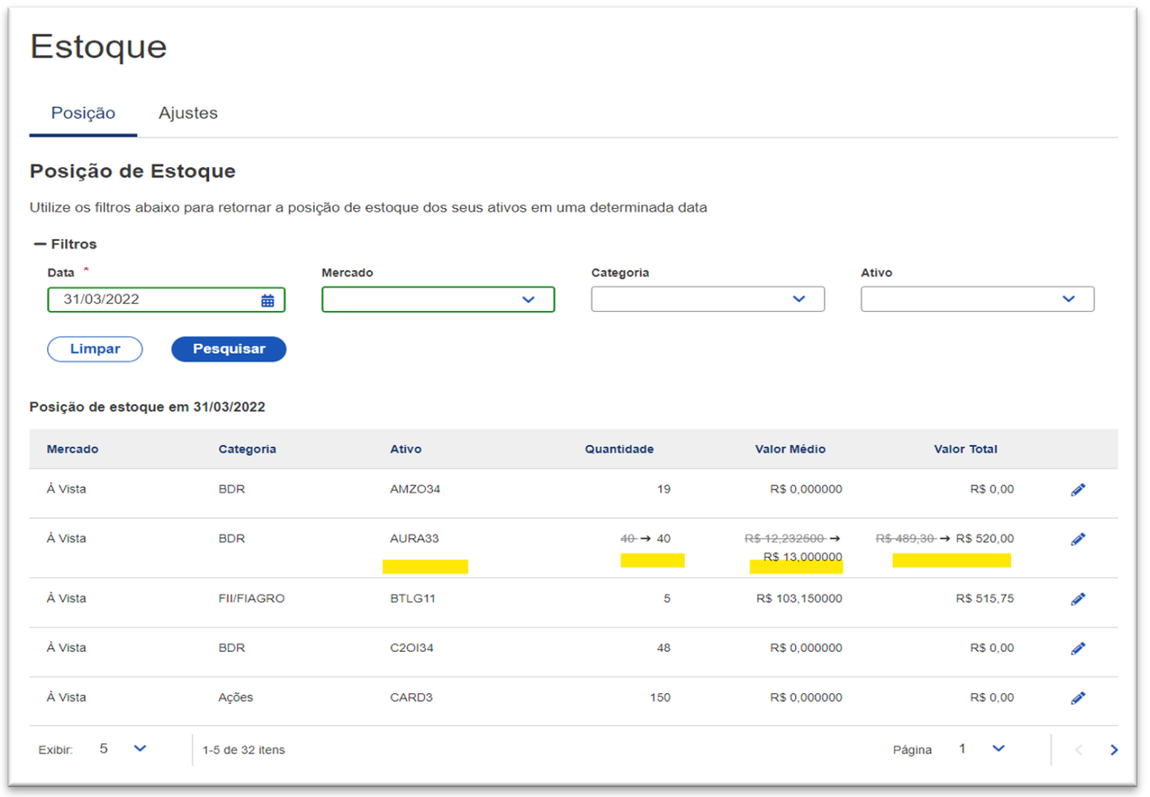Click the Limpar button
Screen dimensions: 1150x797
pyautogui.click(x=95, y=349)
